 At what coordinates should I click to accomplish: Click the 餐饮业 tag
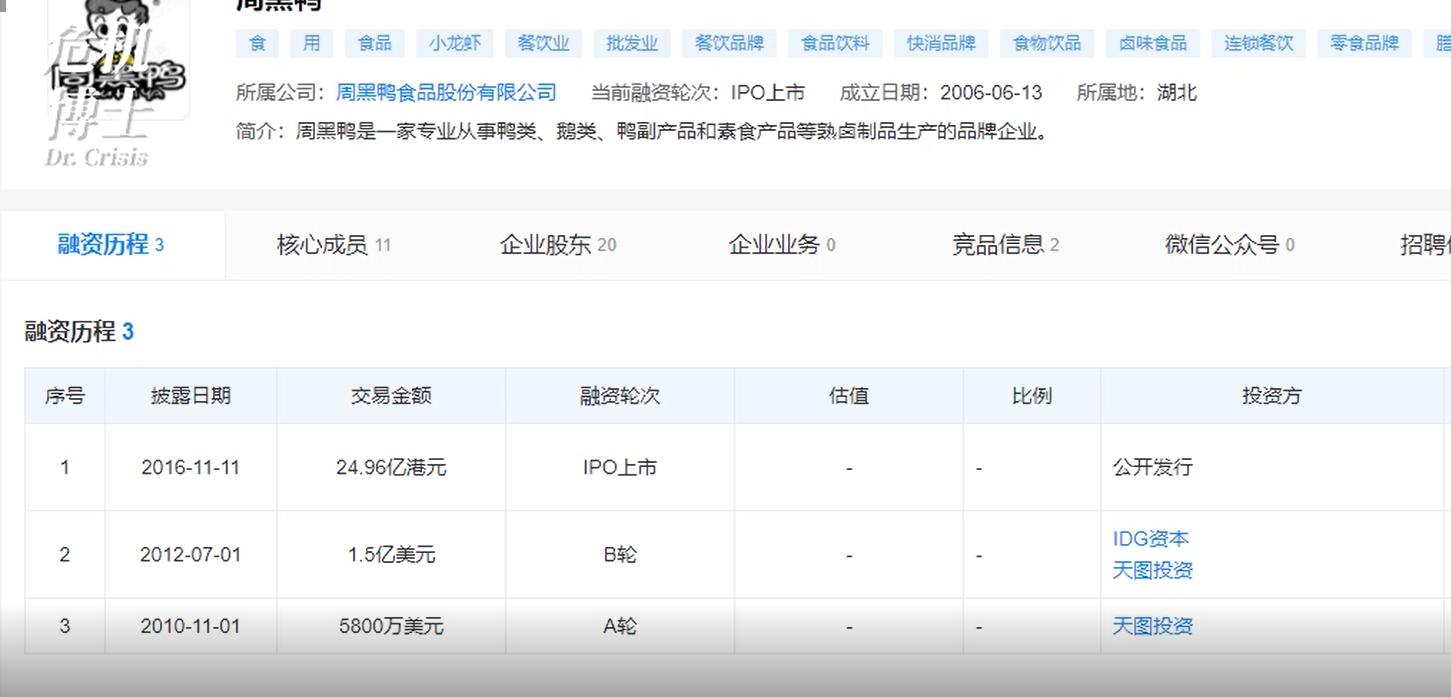click(543, 43)
